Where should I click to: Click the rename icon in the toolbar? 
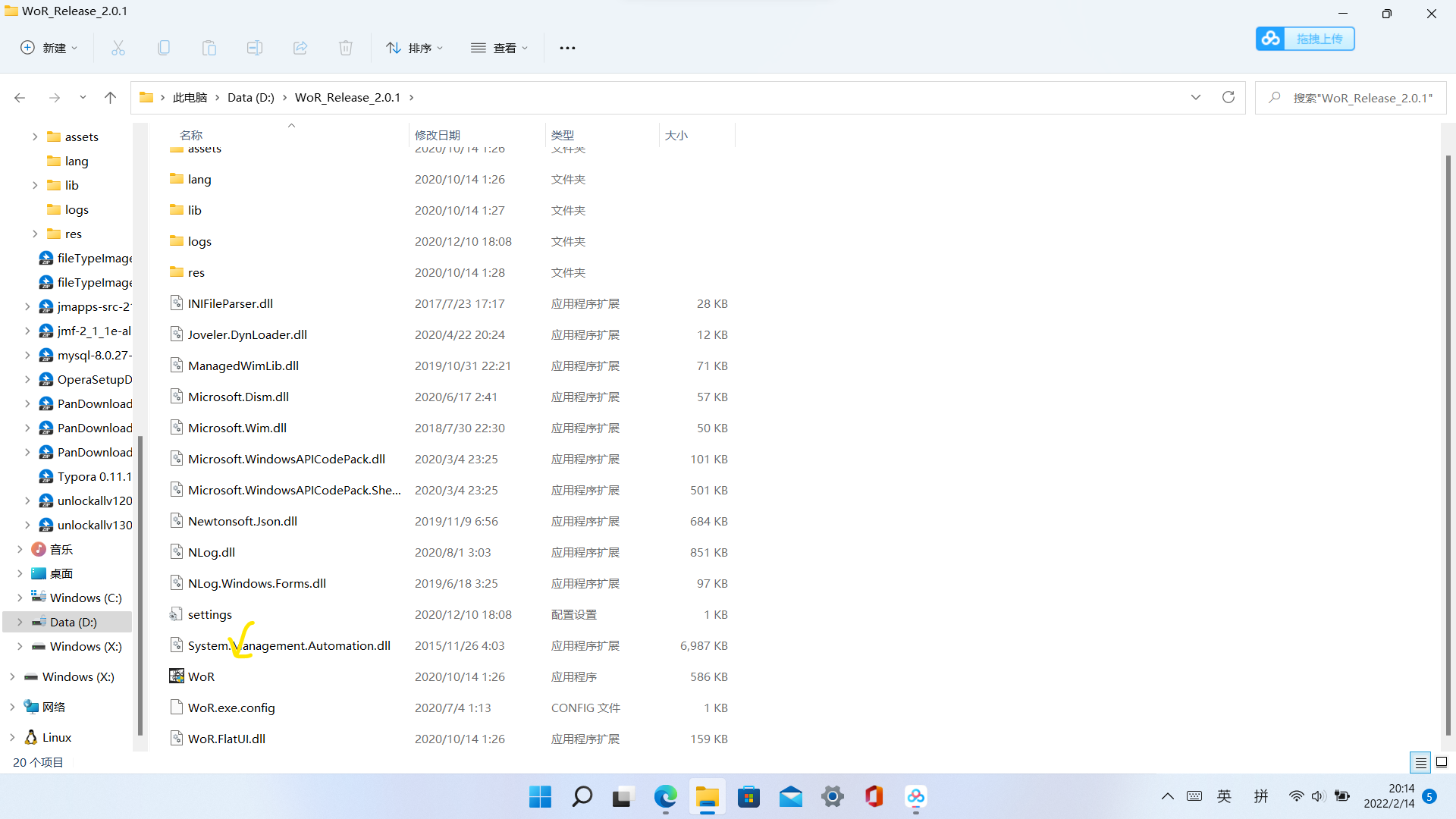[x=254, y=47]
